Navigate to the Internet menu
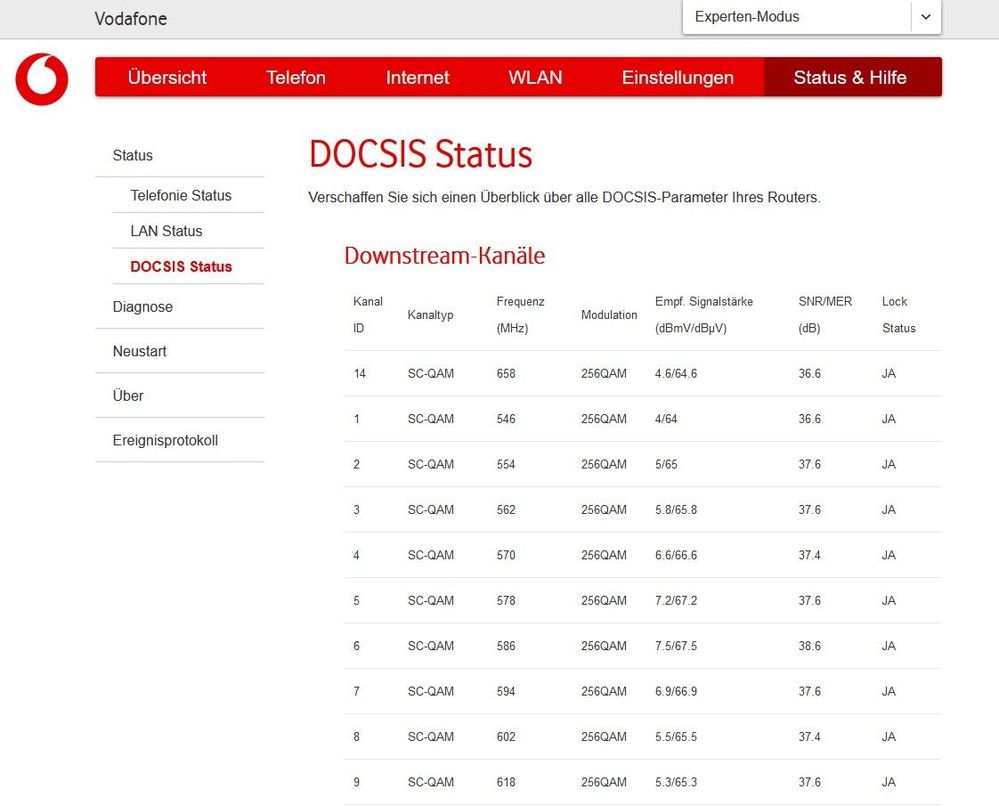 click(417, 77)
